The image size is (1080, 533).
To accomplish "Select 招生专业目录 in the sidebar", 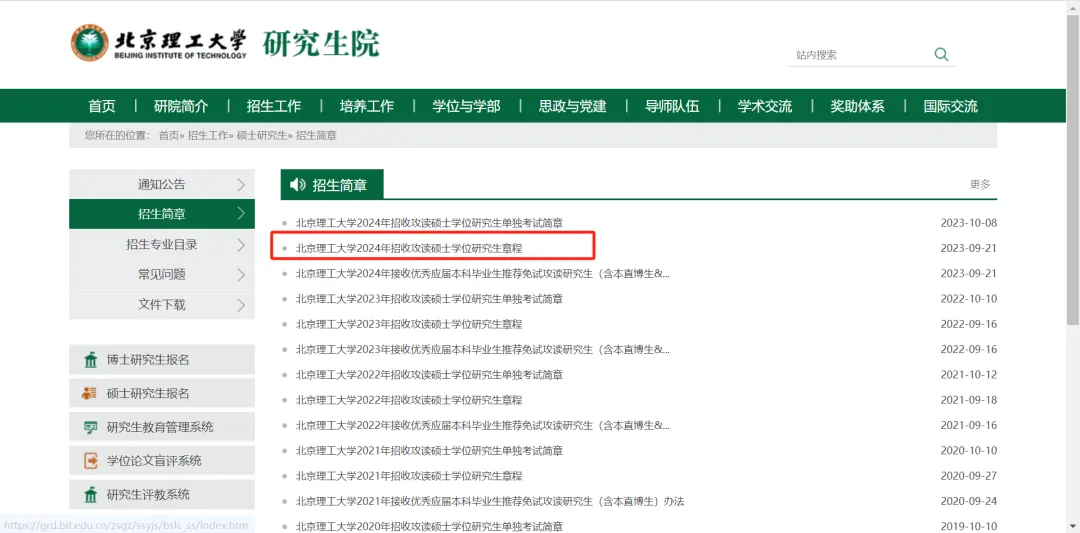I will (162, 244).
